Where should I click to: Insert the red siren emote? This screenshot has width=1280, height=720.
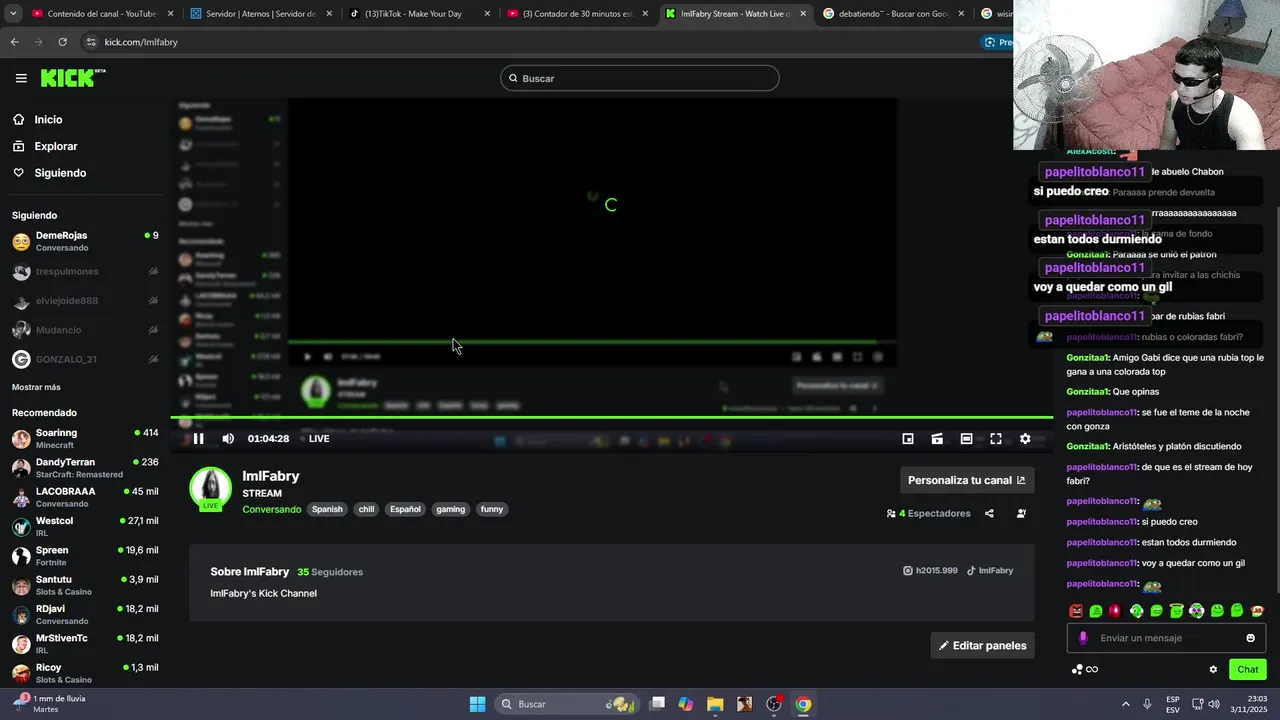point(1116,610)
